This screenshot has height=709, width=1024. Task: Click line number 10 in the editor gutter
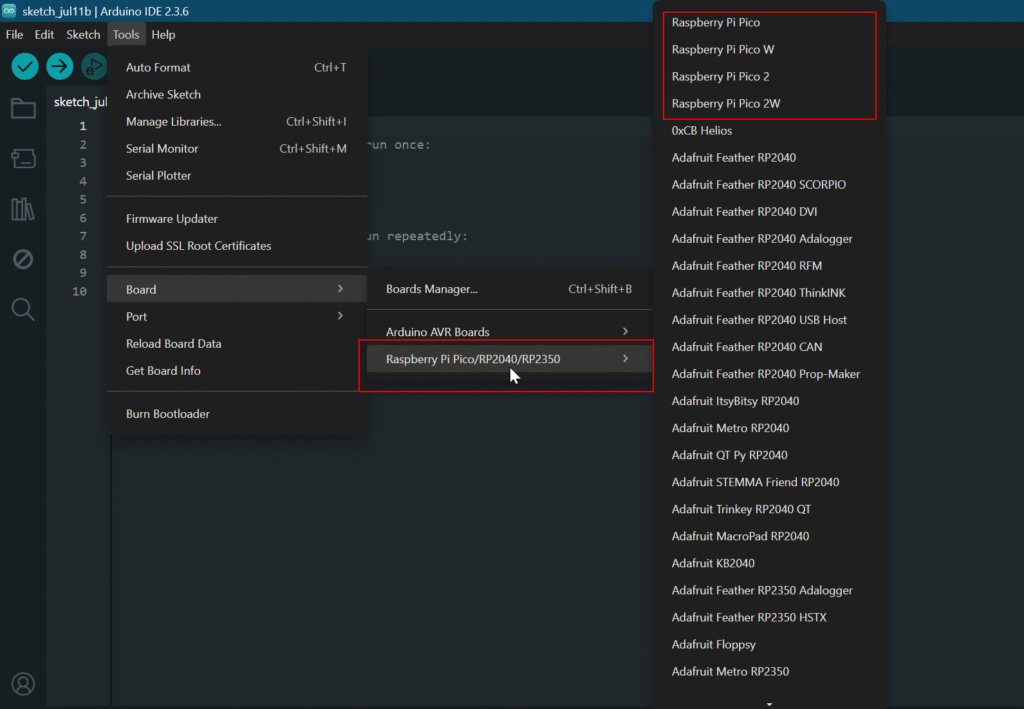[80, 291]
